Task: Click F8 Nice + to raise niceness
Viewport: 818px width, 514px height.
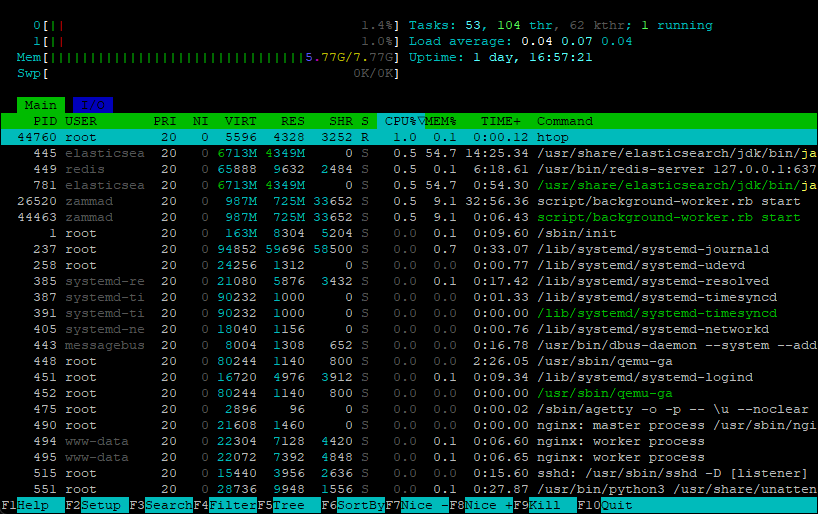Action: pos(482,505)
